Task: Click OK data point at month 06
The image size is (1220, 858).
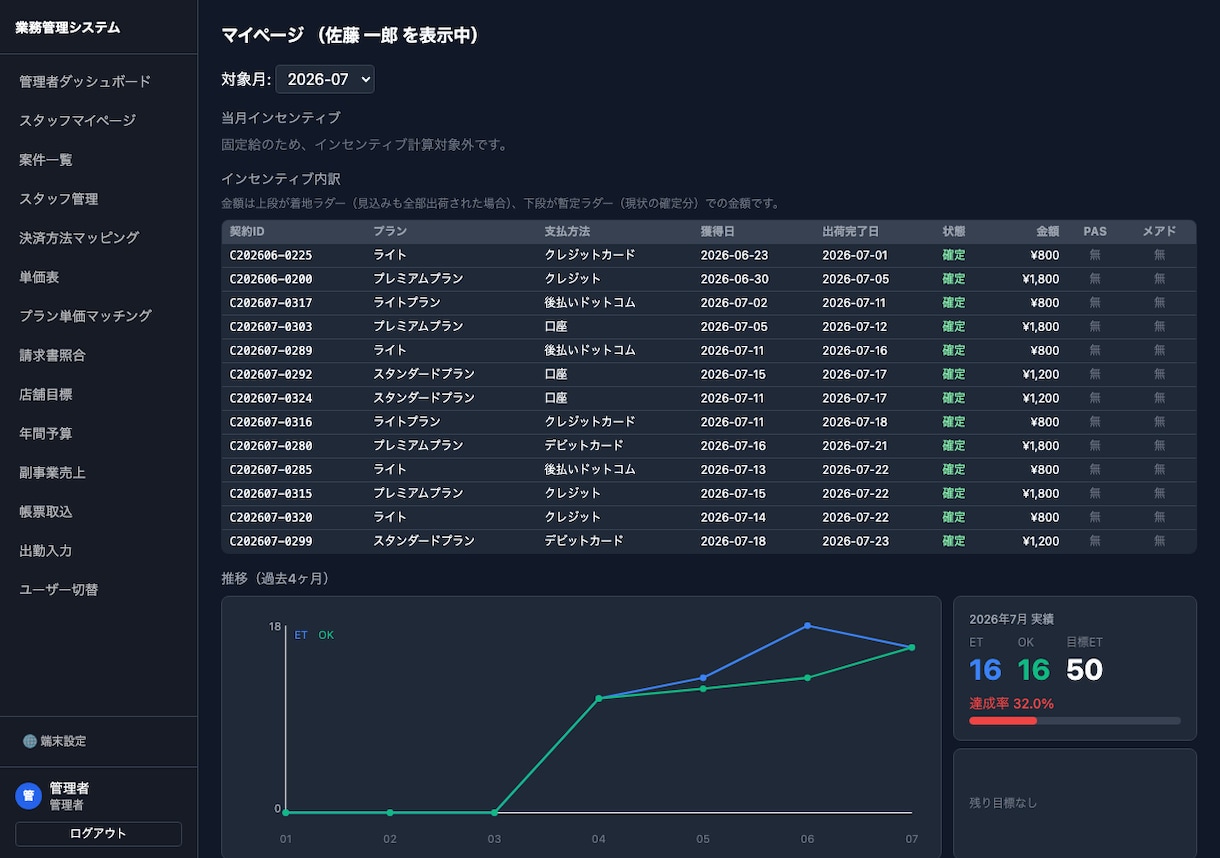Action: coord(807,678)
